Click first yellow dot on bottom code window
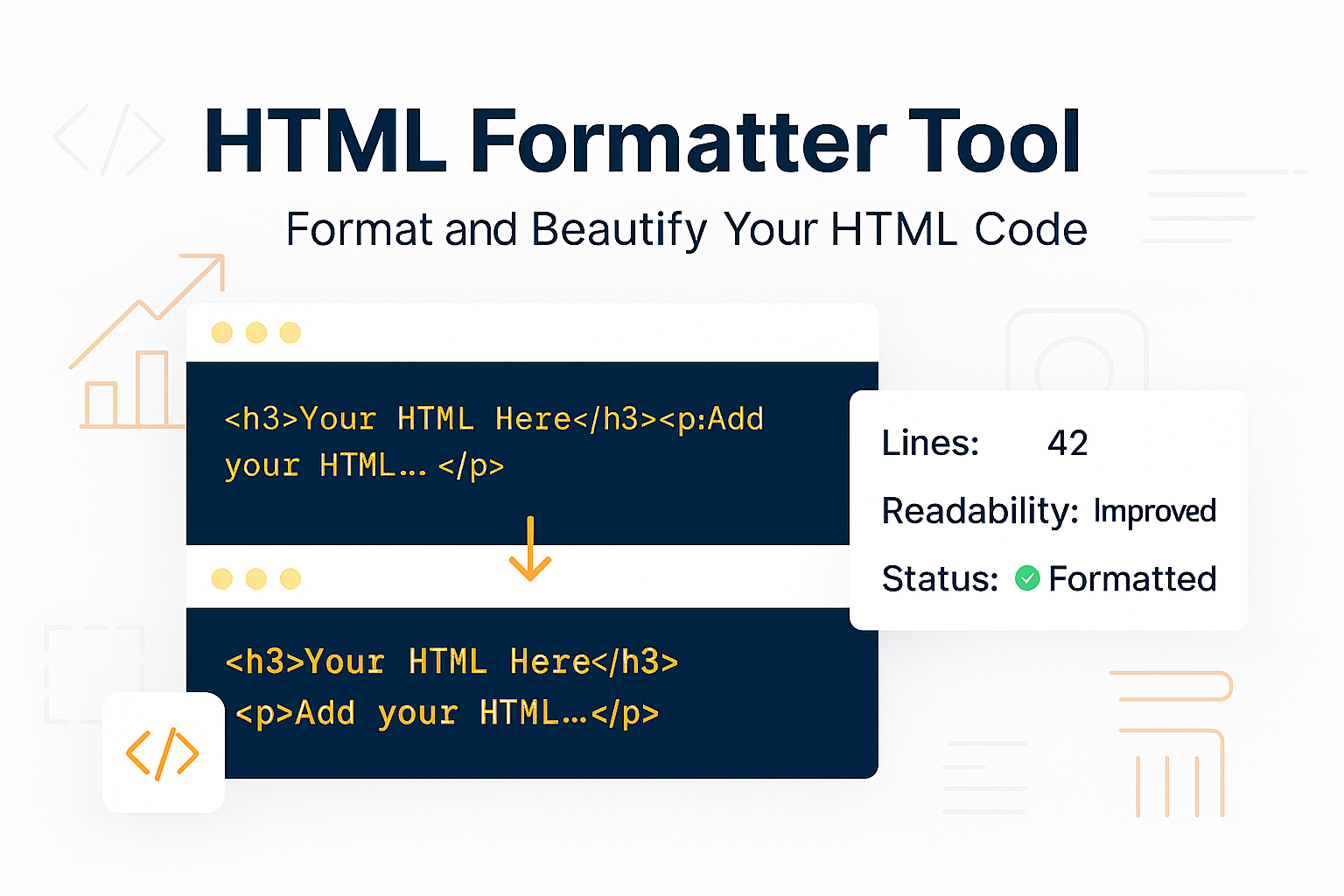 coord(222,578)
